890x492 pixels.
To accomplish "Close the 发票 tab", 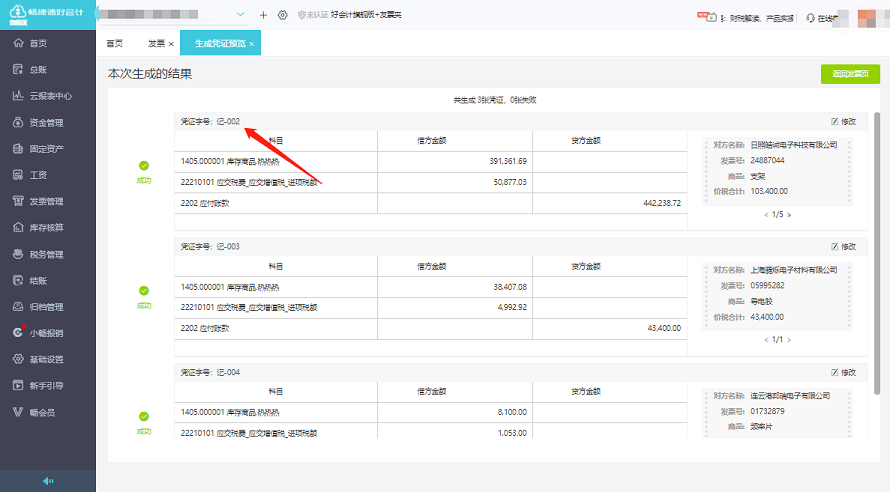I will 171,44.
